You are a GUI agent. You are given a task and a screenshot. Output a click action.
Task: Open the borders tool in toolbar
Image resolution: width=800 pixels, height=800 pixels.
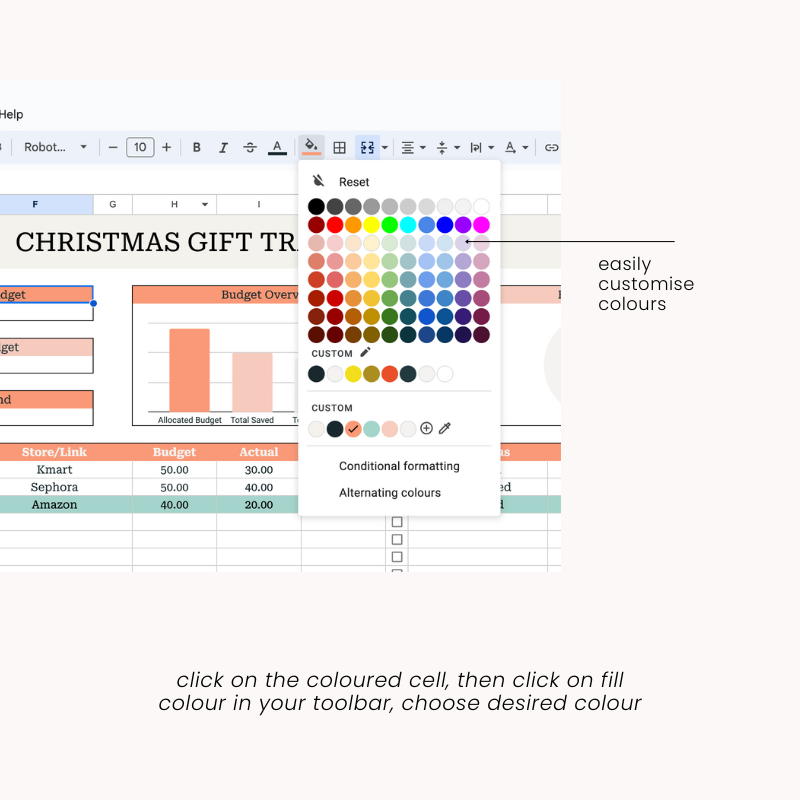[340, 147]
